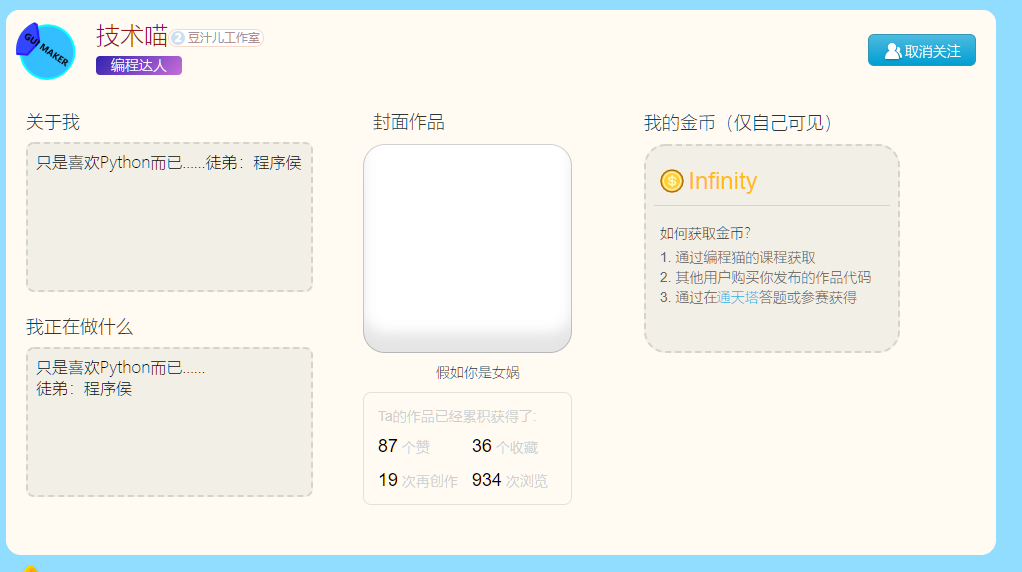Screen dimensions: 1022x572
Task: Unfollow this user with the 取消关注 button
Action: click(922, 50)
